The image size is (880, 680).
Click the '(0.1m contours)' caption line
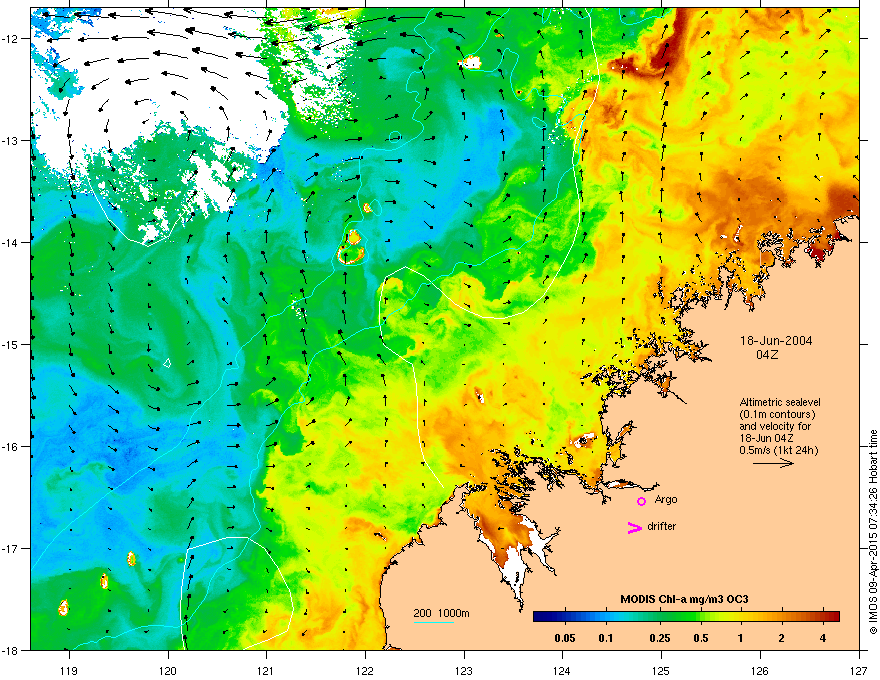pyautogui.click(x=777, y=415)
